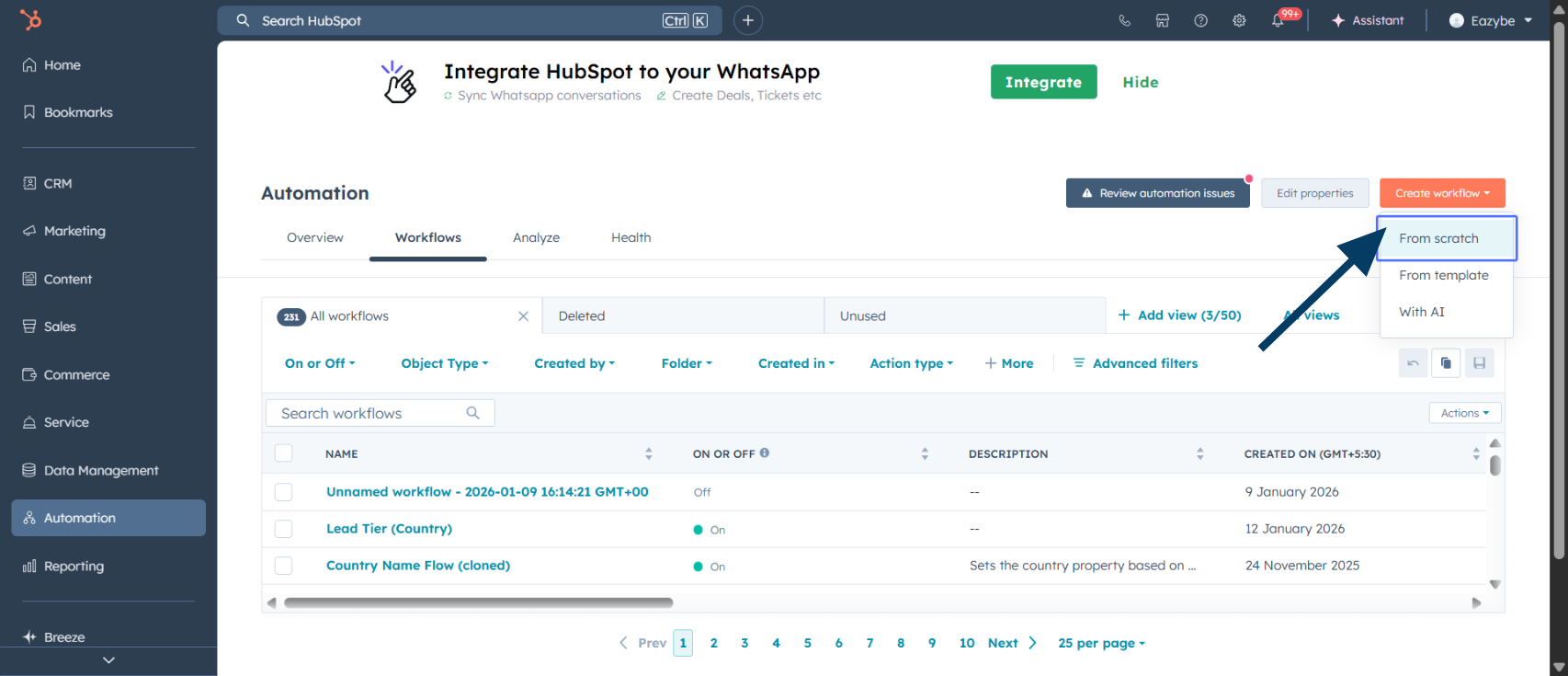Click Add view (3/50)
This screenshot has height=676, width=1568.
point(1179,315)
